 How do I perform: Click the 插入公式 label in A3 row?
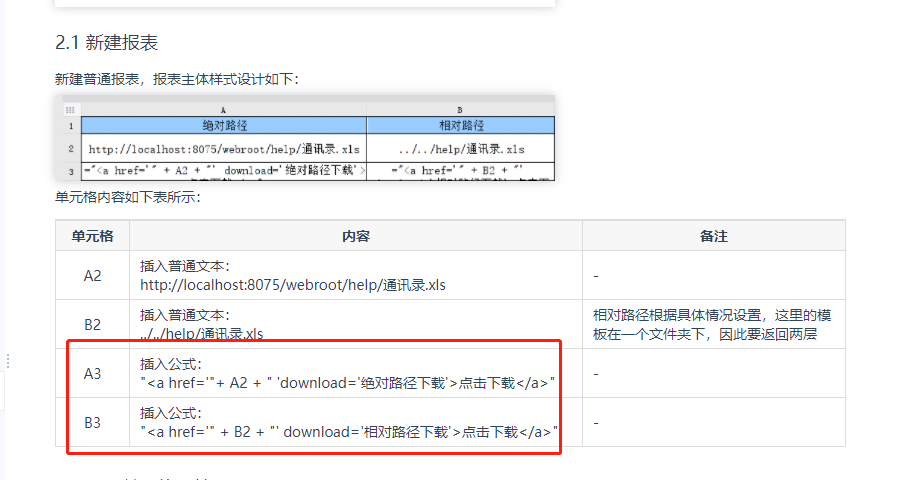point(171,364)
